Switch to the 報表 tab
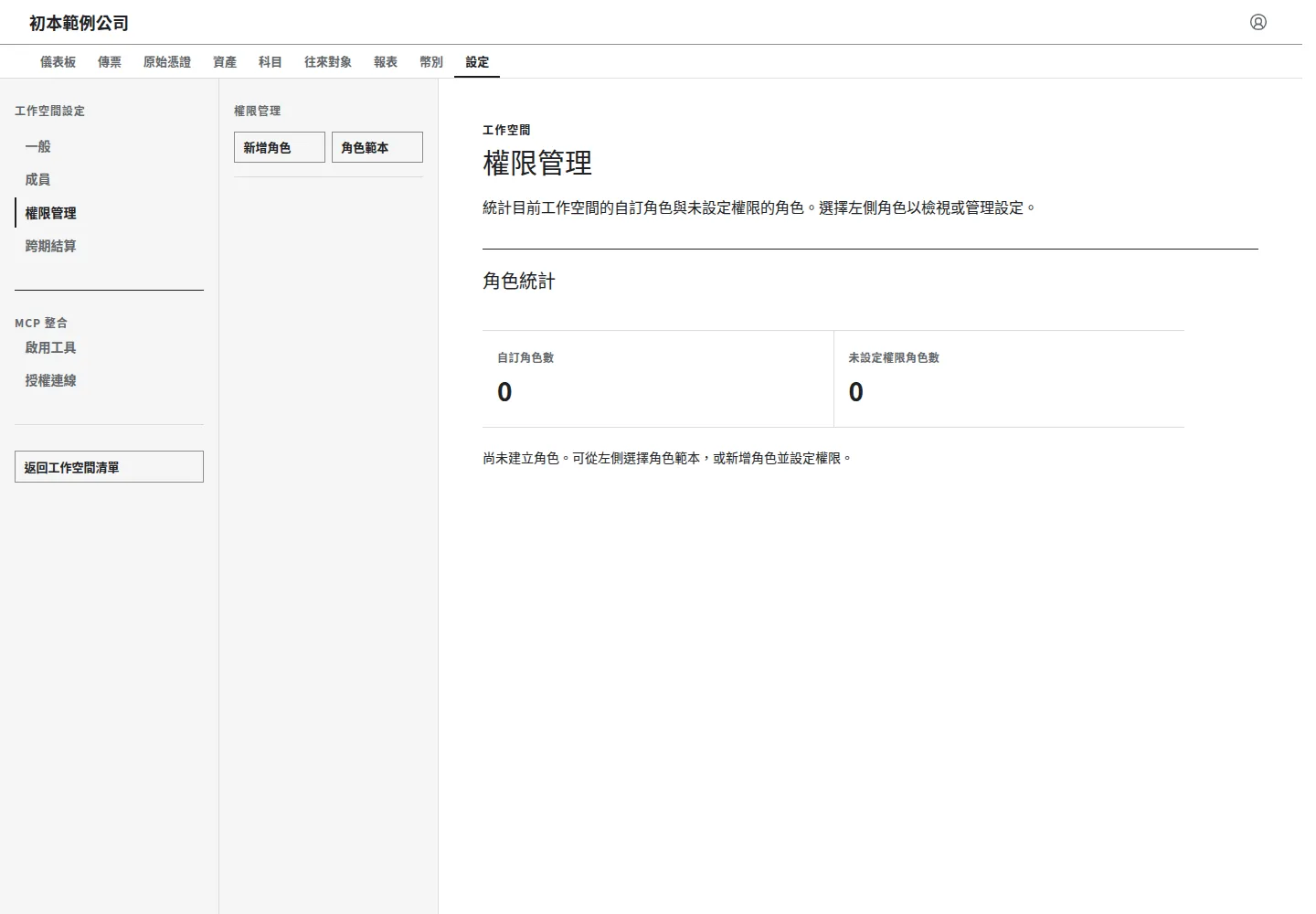The width and height of the screenshot is (1316, 914). tap(386, 62)
